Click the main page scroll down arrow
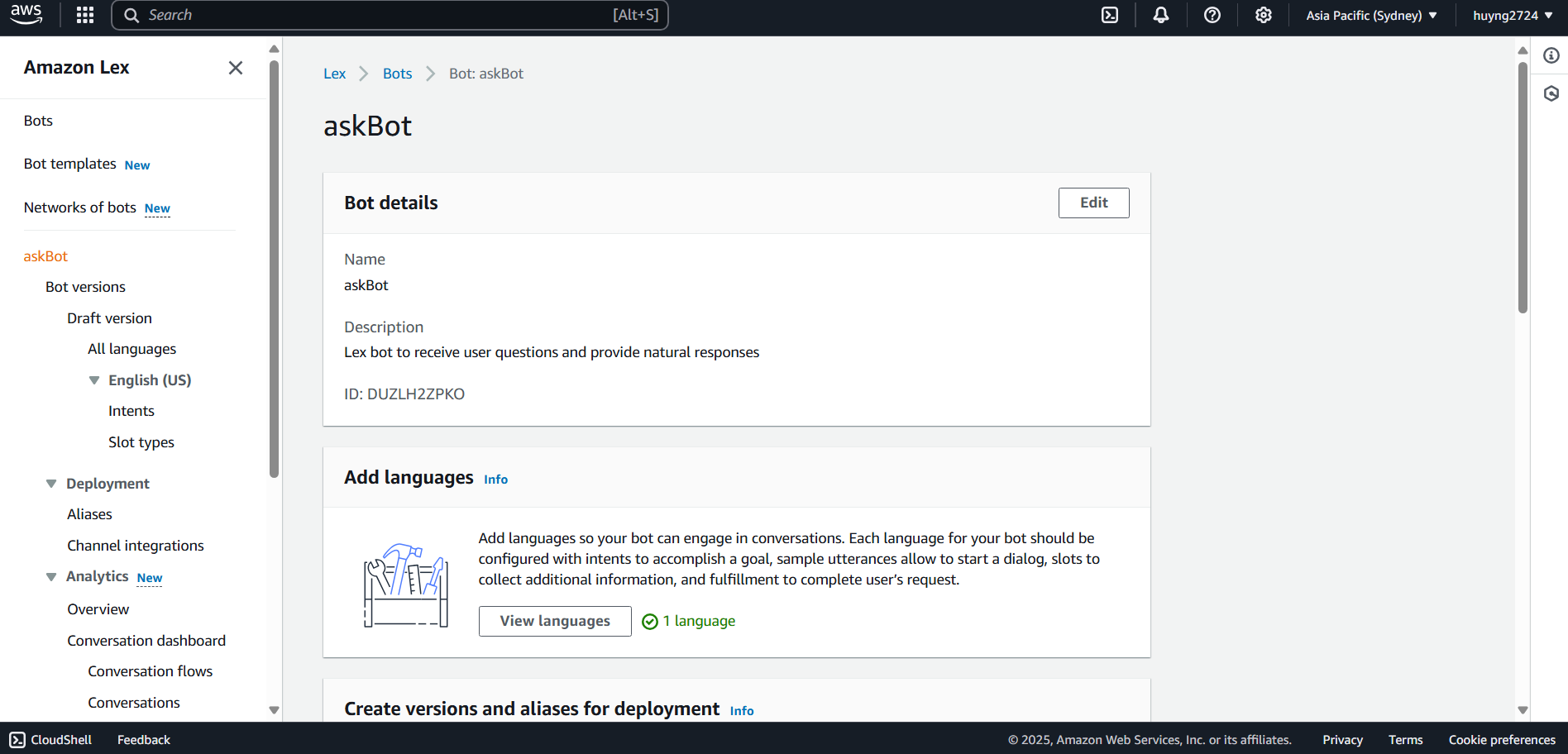Viewport: 1568px width, 754px height. click(x=1523, y=710)
